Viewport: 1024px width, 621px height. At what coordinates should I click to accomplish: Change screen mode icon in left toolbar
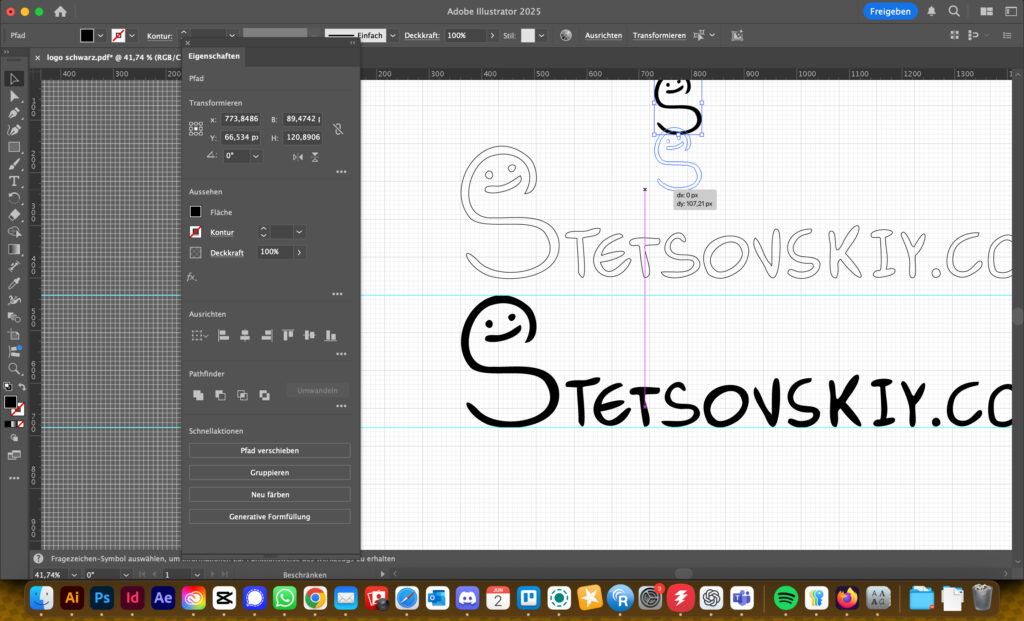click(x=14, y=455)
